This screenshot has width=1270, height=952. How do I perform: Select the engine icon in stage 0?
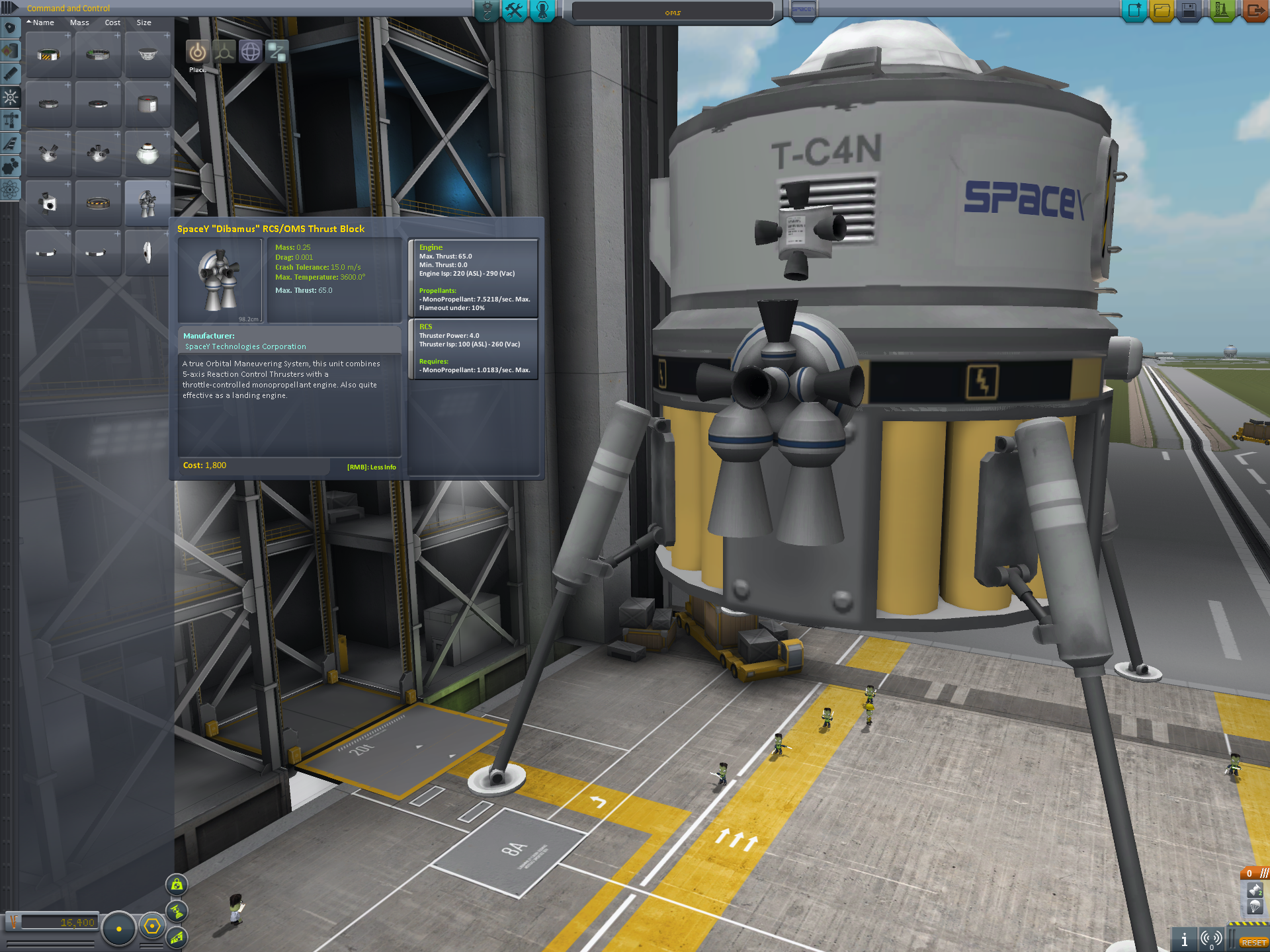1254,891
